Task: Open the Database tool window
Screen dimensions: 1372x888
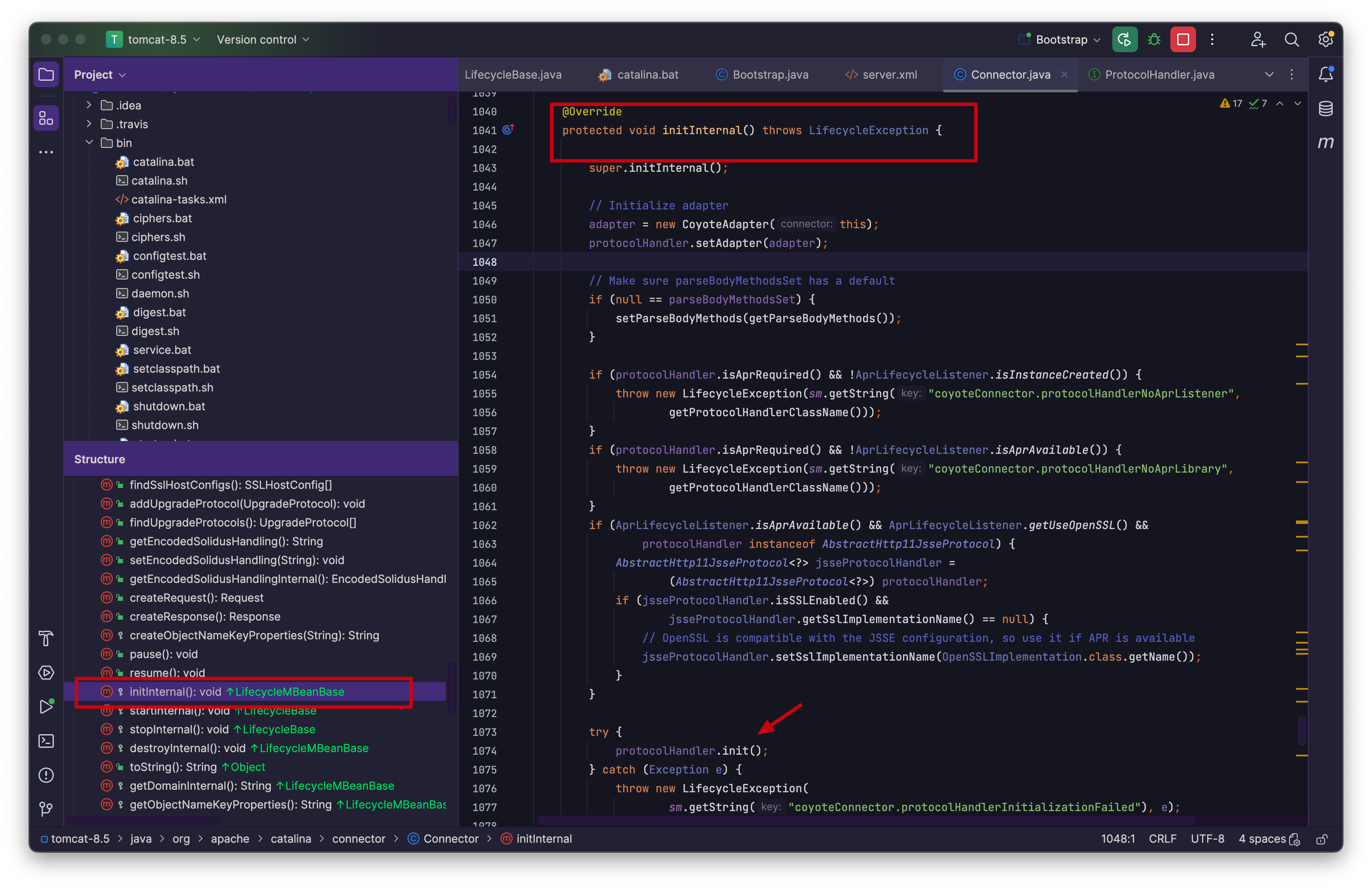Action: [1325, 109]
